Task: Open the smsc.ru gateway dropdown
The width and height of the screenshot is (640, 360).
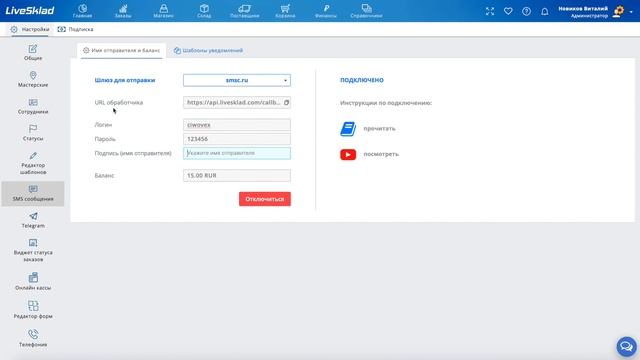Action: [x=237, y=80]
